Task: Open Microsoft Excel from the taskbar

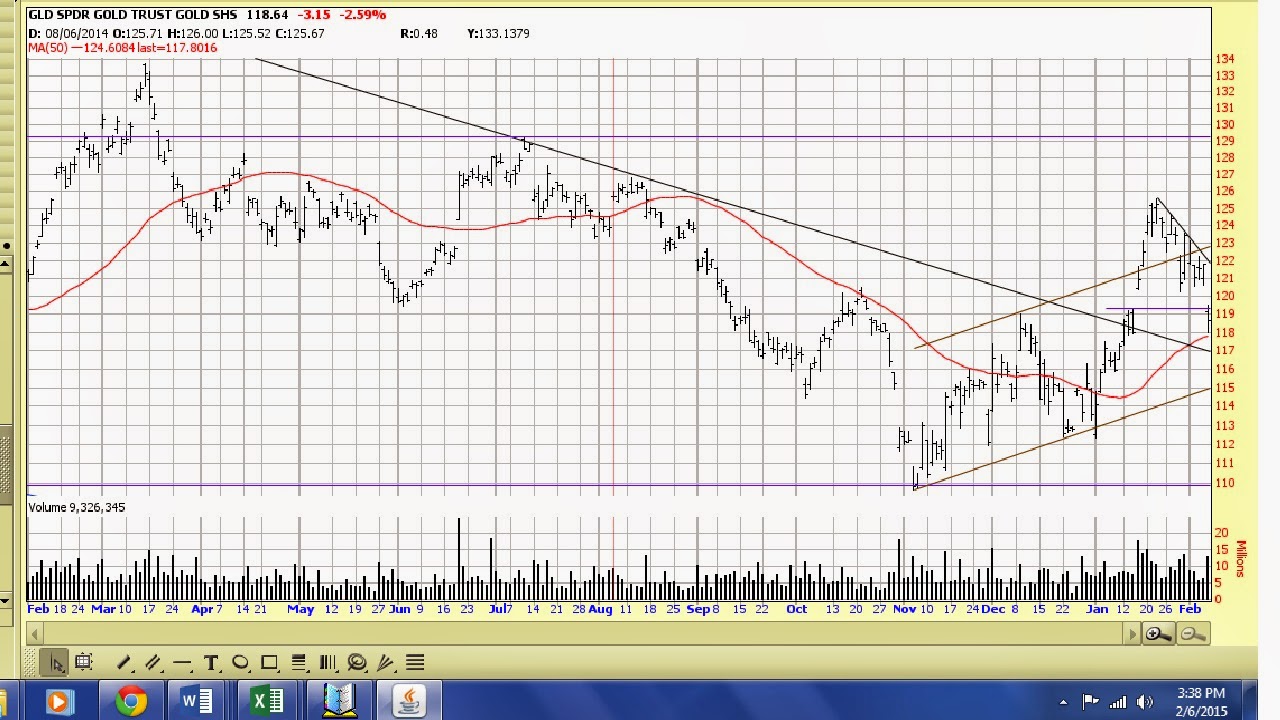Action: [267, 701]
